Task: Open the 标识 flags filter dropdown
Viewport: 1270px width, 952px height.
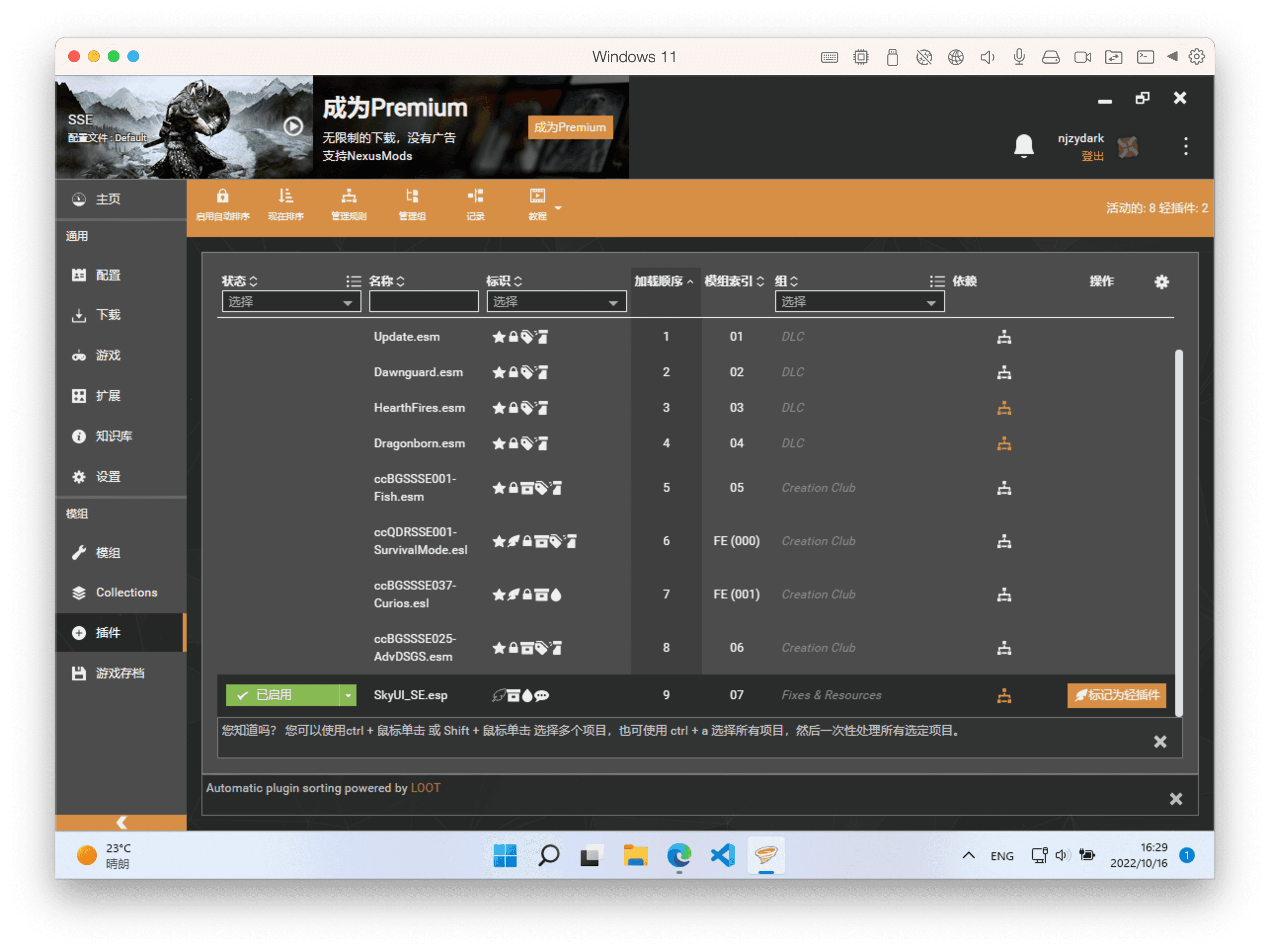Action: [556, 301]
